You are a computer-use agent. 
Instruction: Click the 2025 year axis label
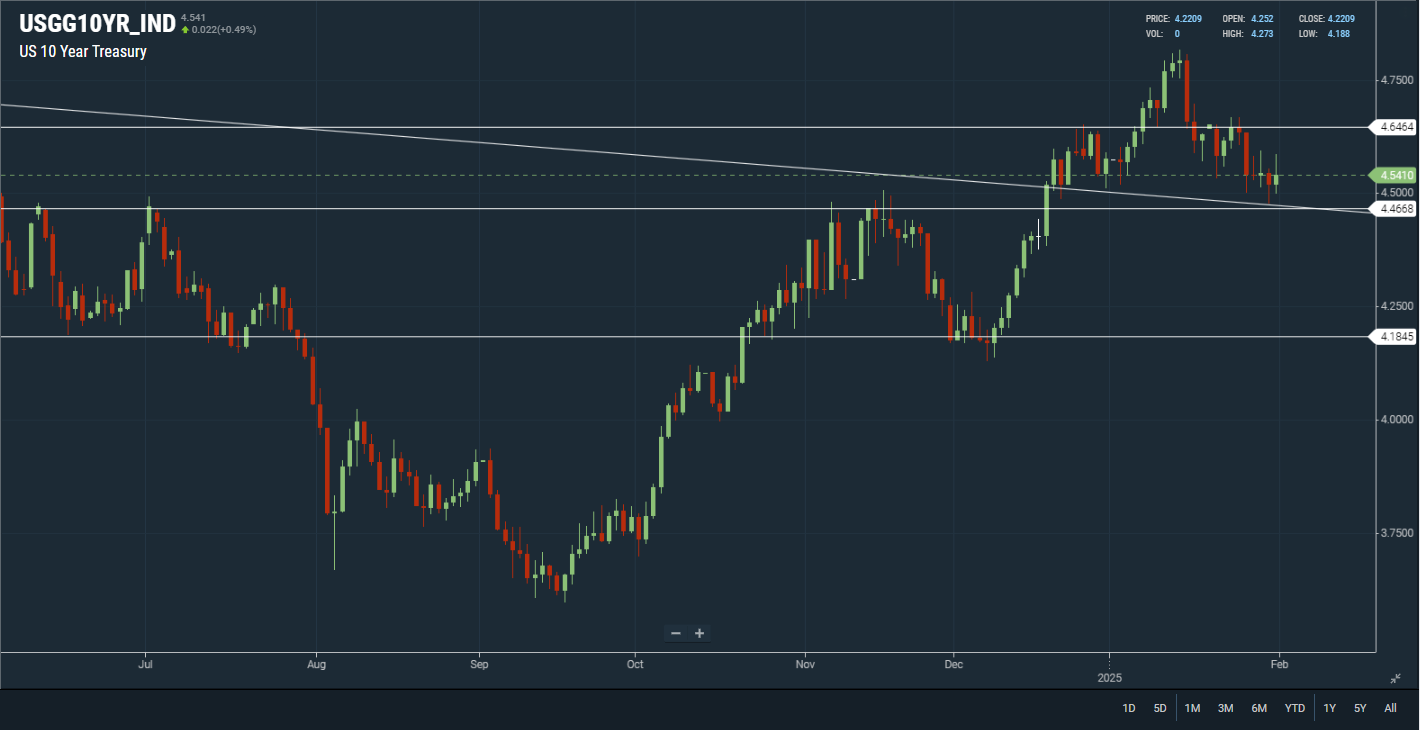[x=1109, y=677]
